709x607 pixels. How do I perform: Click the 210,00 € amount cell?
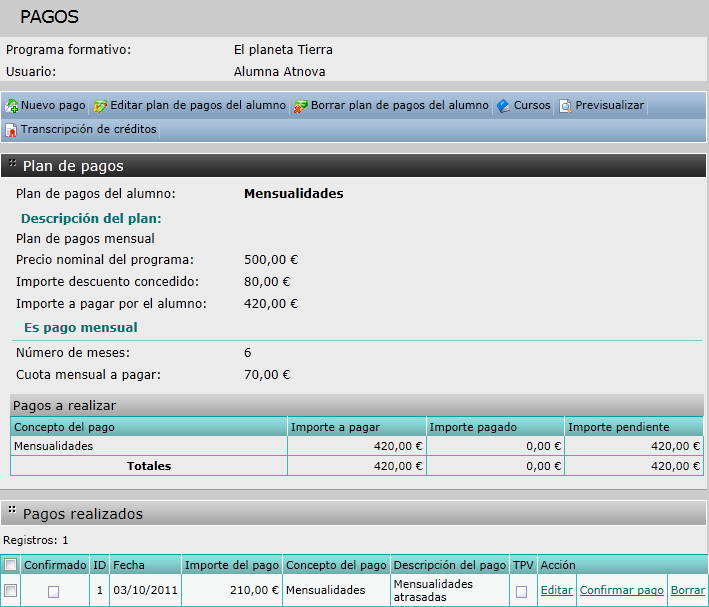click(x=232, y=590)
